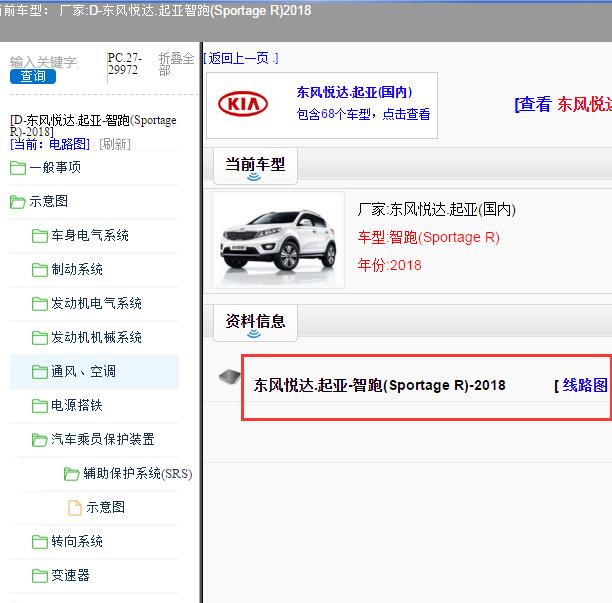Open the 示意图 document under SRS
The width and height of the screenshot is (612, 603).
pos(106,507)
